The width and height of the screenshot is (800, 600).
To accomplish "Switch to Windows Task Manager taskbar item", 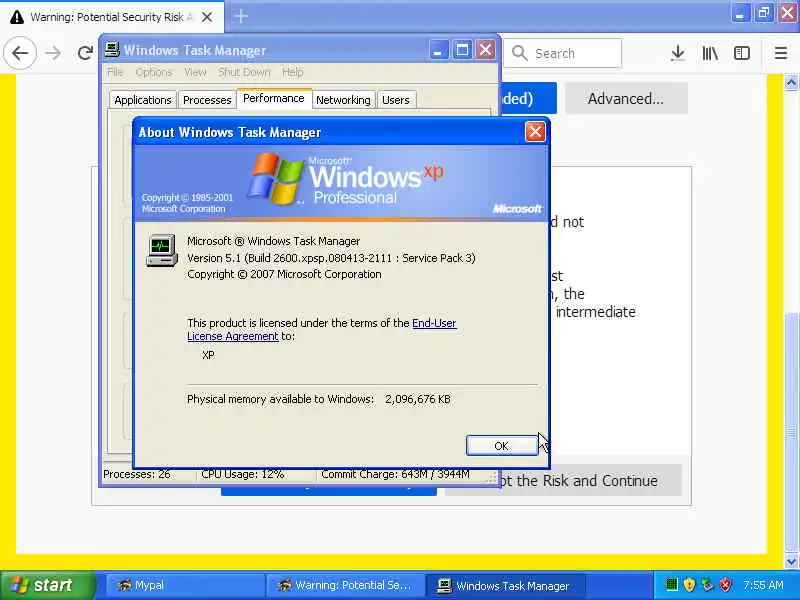I will [505, 585].
